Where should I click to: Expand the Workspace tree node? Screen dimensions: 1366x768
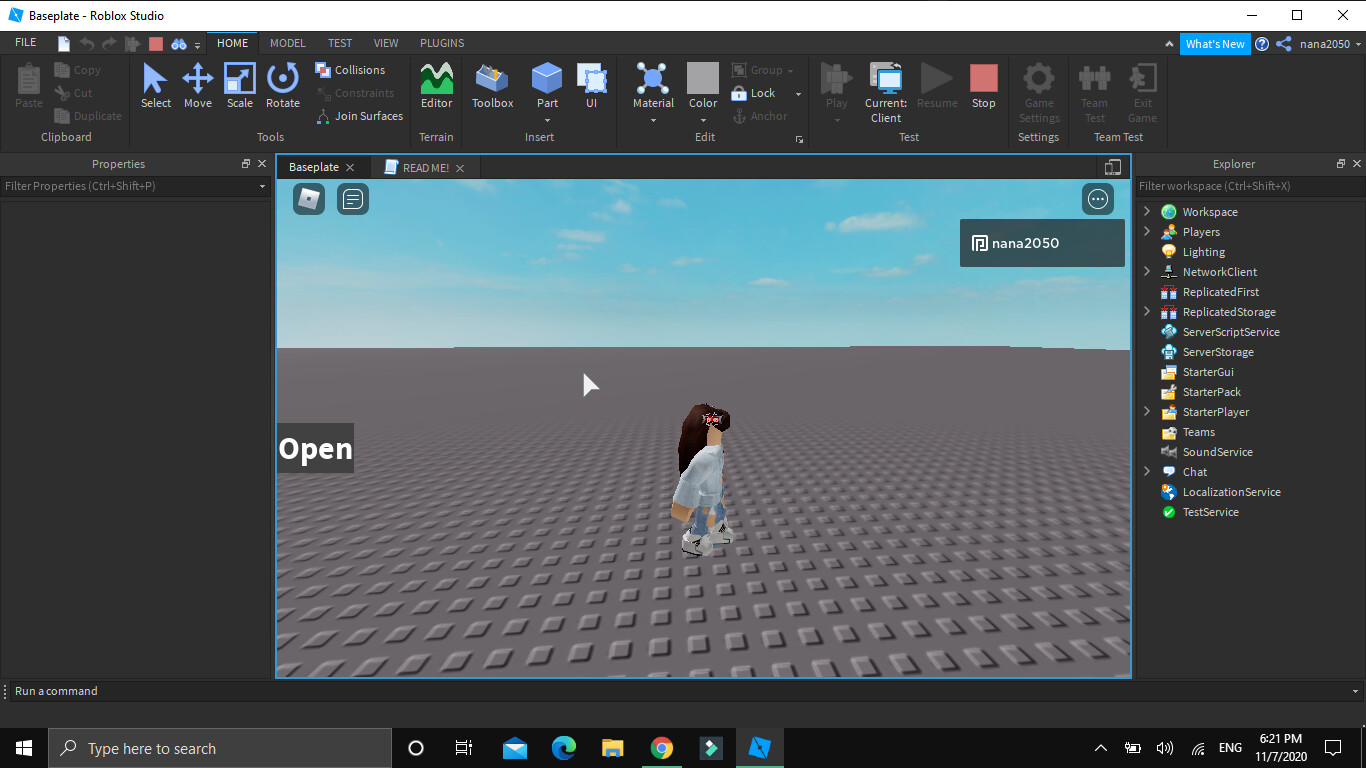1147,212
